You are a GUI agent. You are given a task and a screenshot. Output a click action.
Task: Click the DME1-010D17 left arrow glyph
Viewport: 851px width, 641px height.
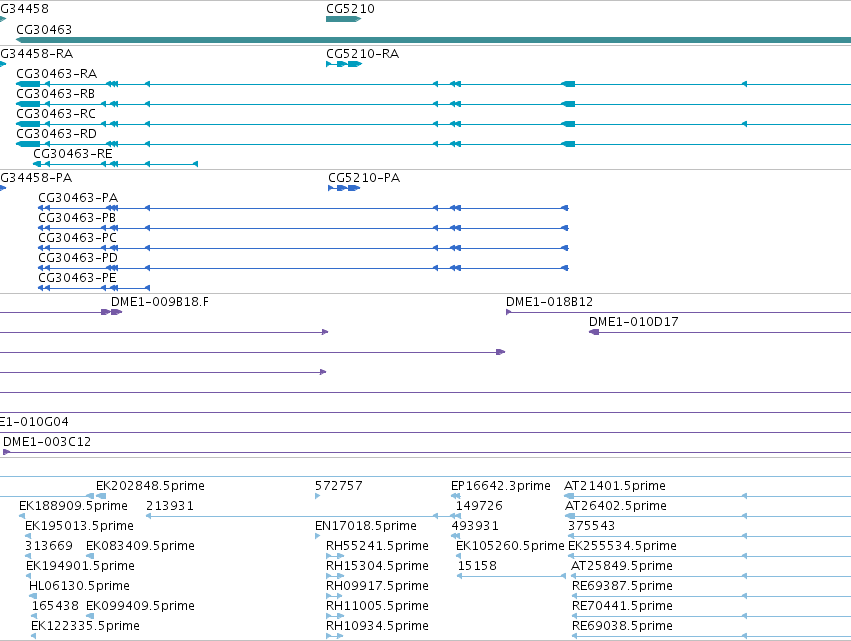coord(594,332)
